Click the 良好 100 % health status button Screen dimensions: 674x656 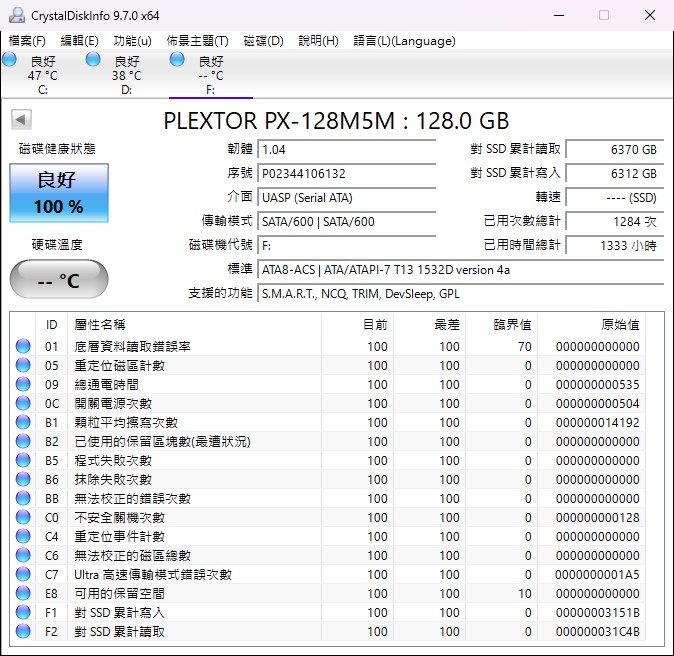tap(59, 193)
